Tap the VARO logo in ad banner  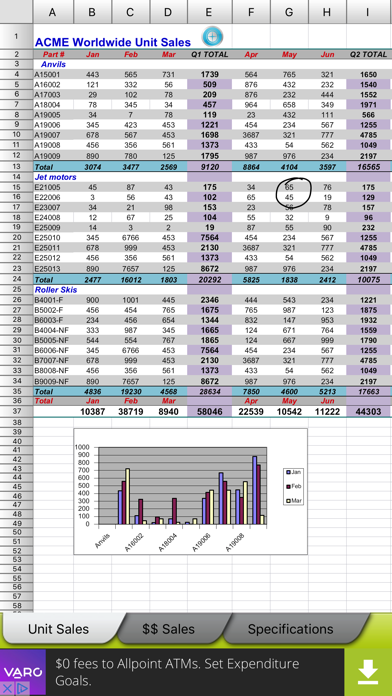pos(23,672)
